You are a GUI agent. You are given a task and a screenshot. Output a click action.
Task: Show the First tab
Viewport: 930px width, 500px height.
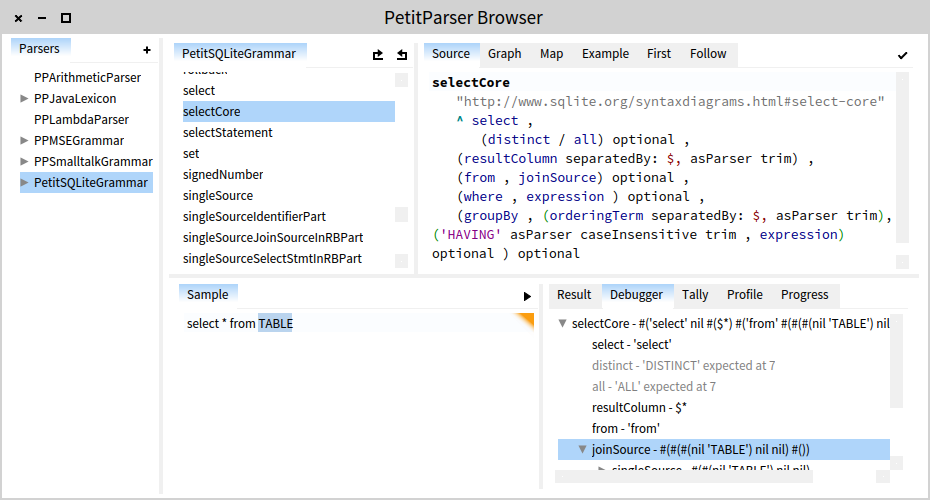(659, 53)
